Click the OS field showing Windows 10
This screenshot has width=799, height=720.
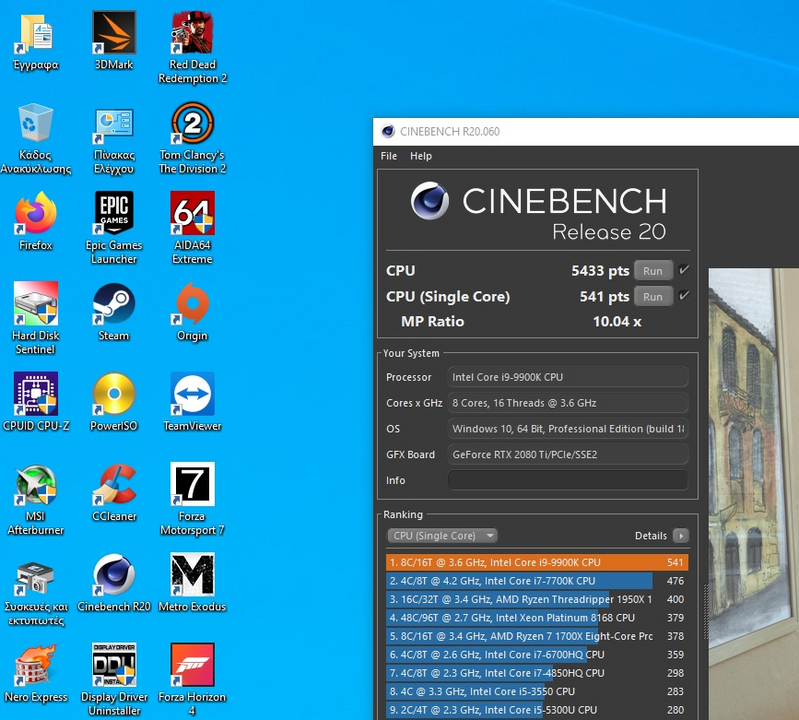pos(568,429)
